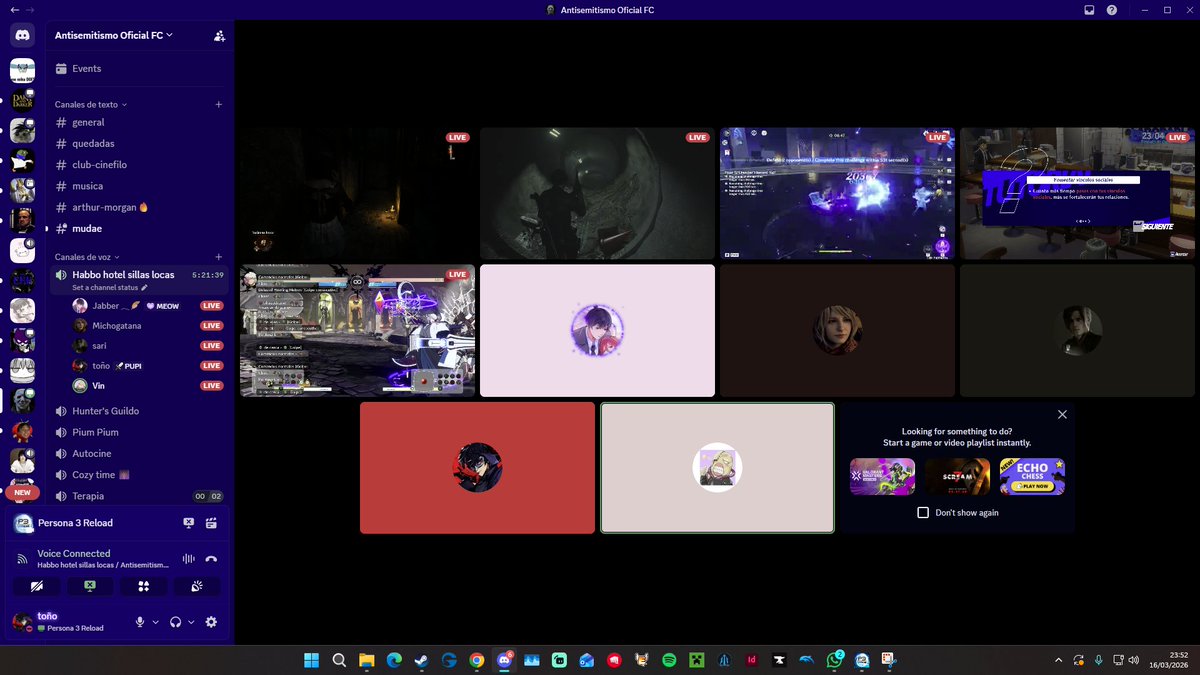This screenshot has width=1200, height=675.
Task: Open the first activity card left of Scream
Action: (x=882, y=477)
